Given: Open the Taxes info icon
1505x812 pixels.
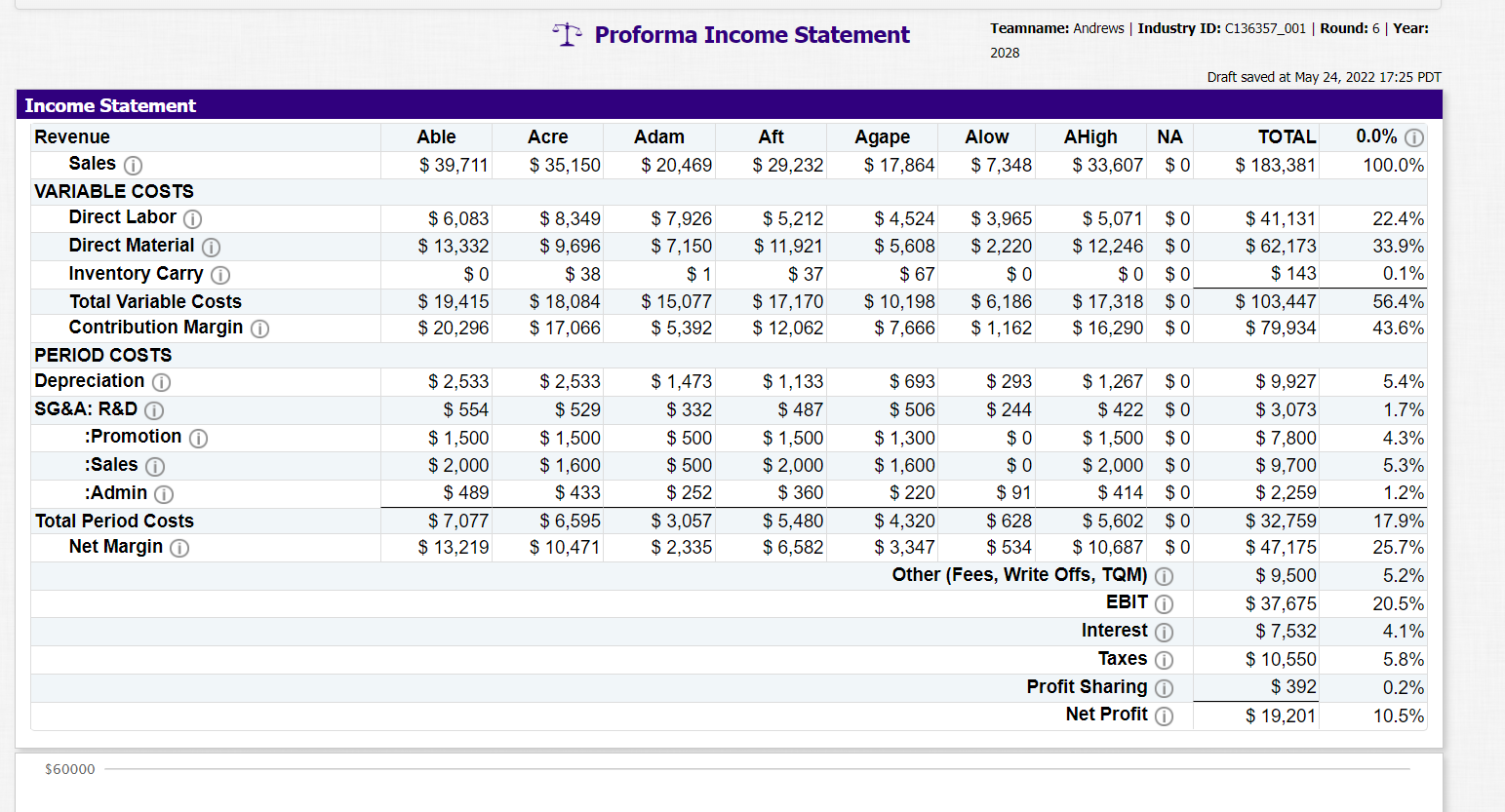Looking at the screenshot, I should 1164,660.
